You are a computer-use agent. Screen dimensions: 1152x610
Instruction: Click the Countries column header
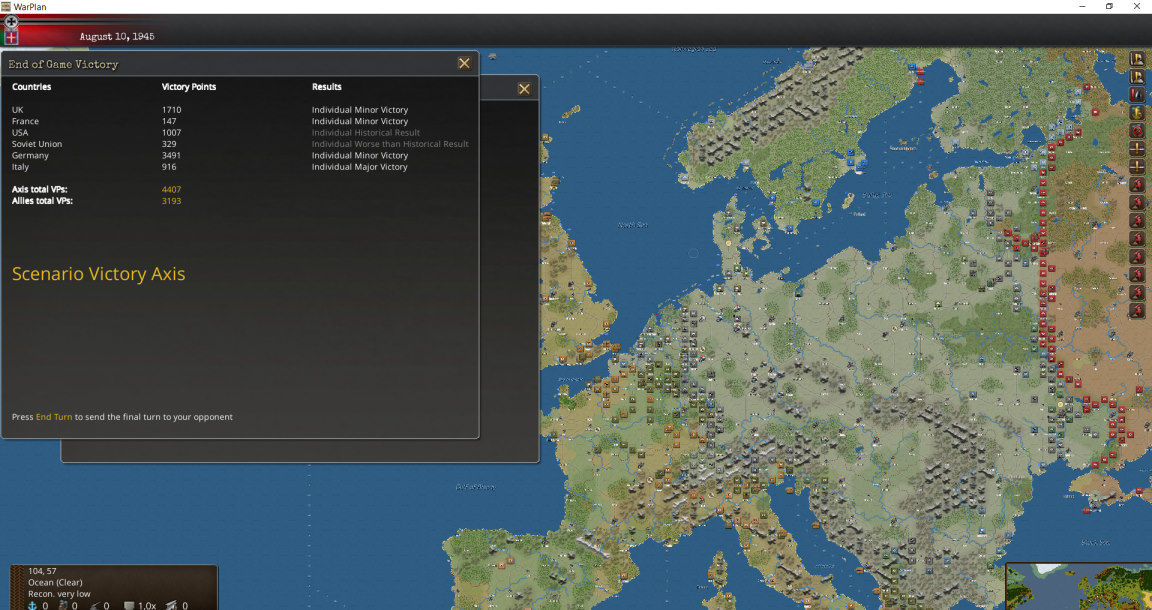click(32, 87)
